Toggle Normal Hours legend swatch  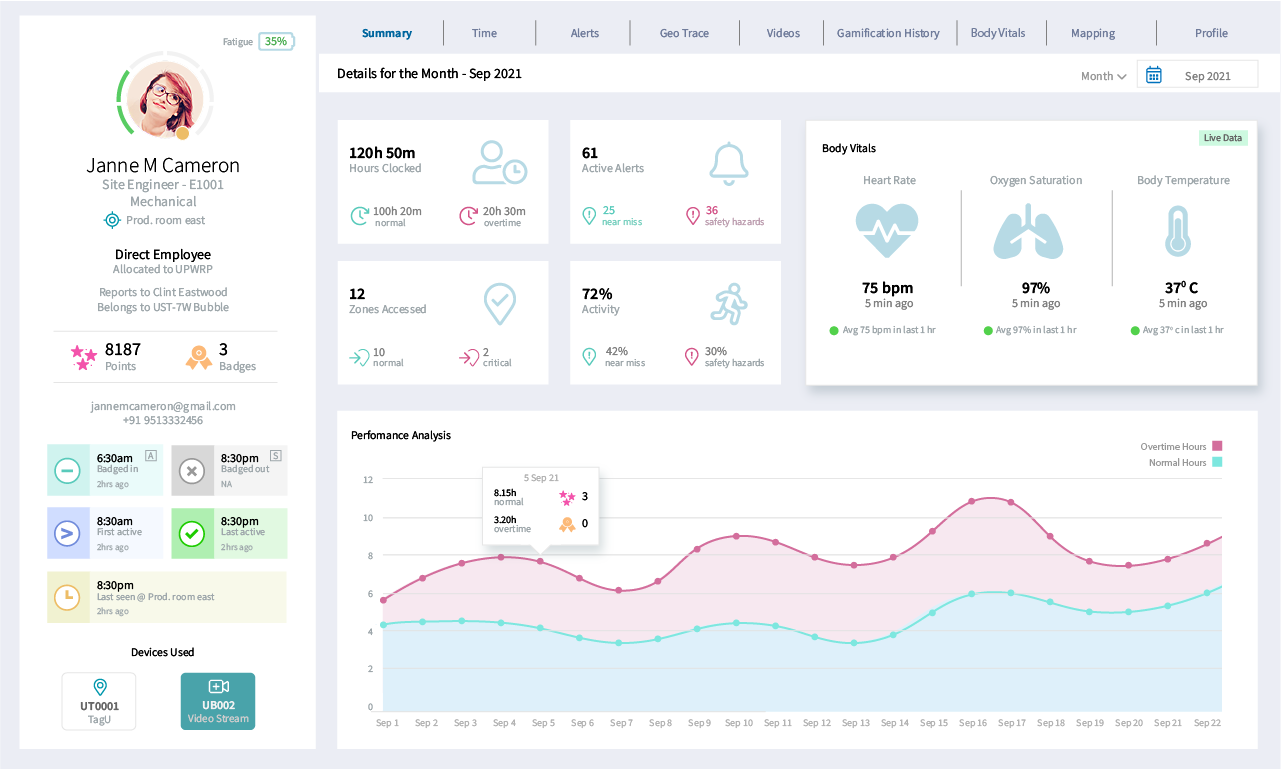[x=1217, y=462]
